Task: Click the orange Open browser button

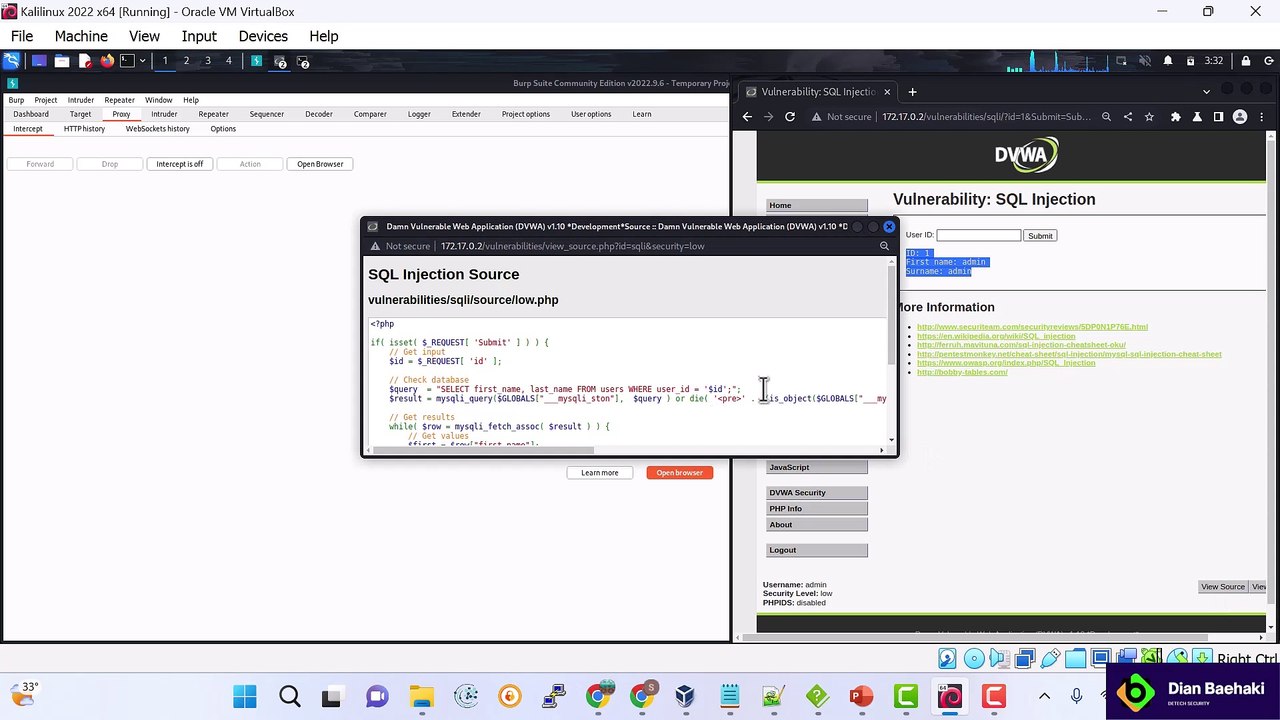Action: pos(680,472)
